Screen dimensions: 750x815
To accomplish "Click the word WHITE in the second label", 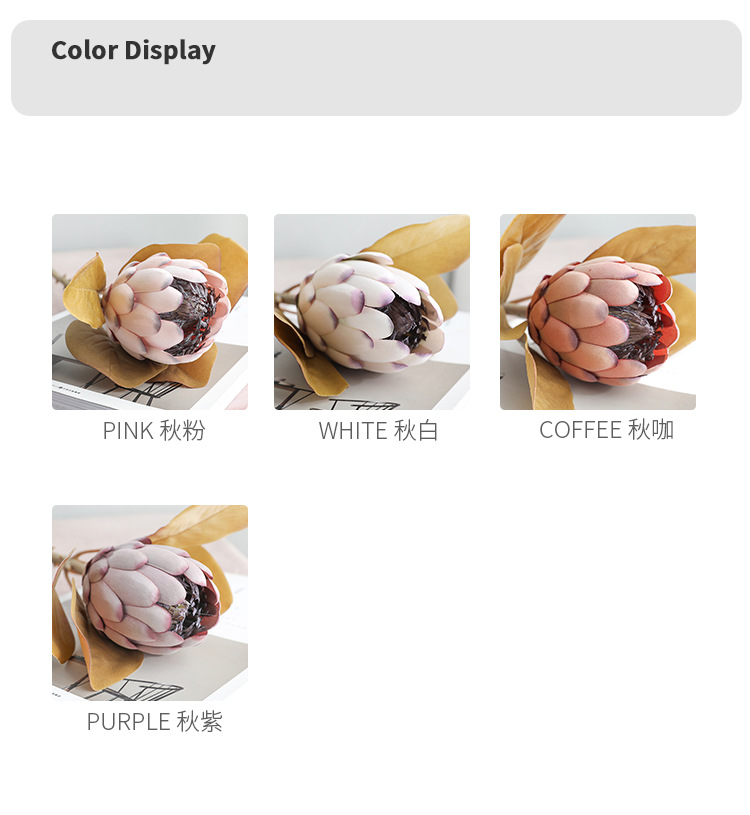I will coord(353,431).
